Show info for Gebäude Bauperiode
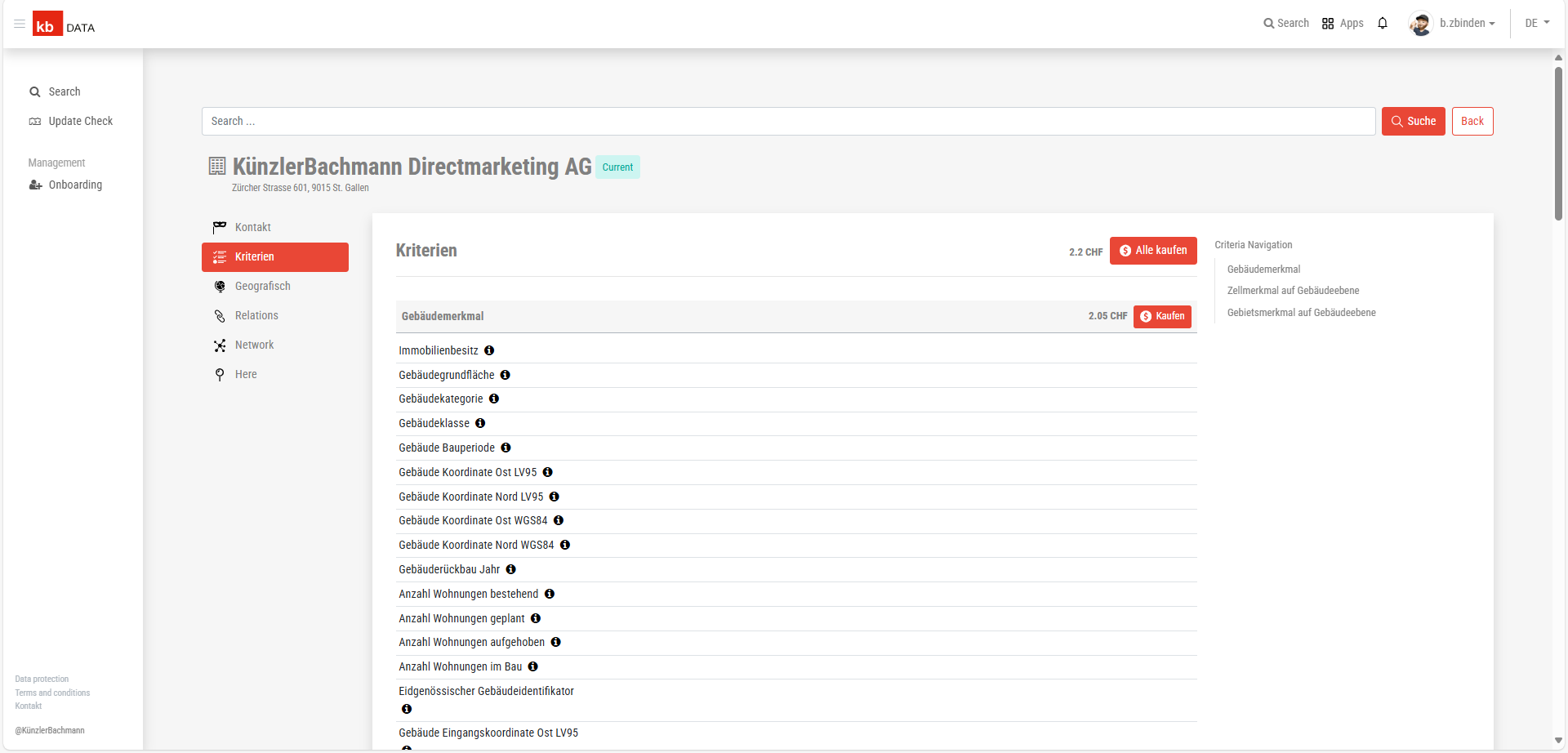The width and height of the screenshot is (1568, 753). (x=506, y=448)
